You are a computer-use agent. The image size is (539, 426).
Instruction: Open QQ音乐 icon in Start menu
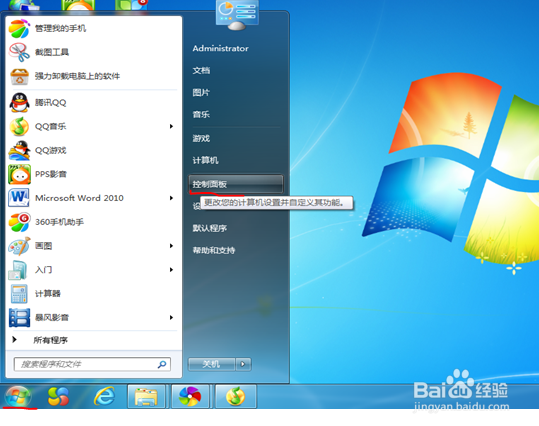pyautogui.click(x=19, y=127)
